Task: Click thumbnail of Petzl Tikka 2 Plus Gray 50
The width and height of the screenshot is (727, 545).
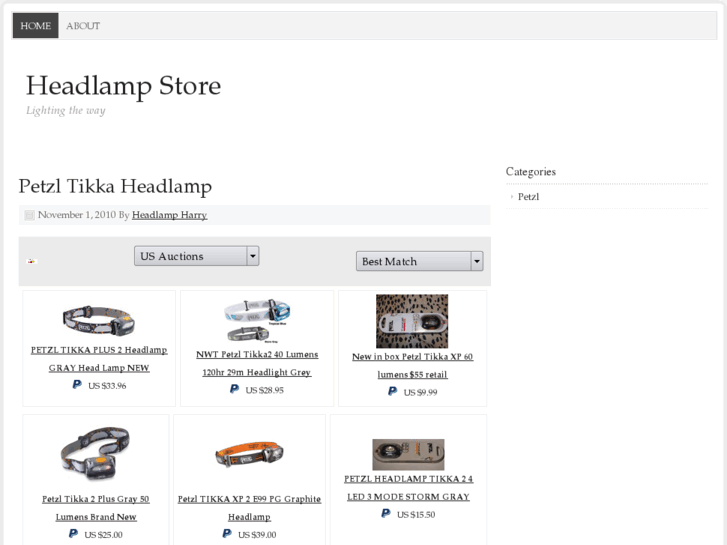Action: 96,454
